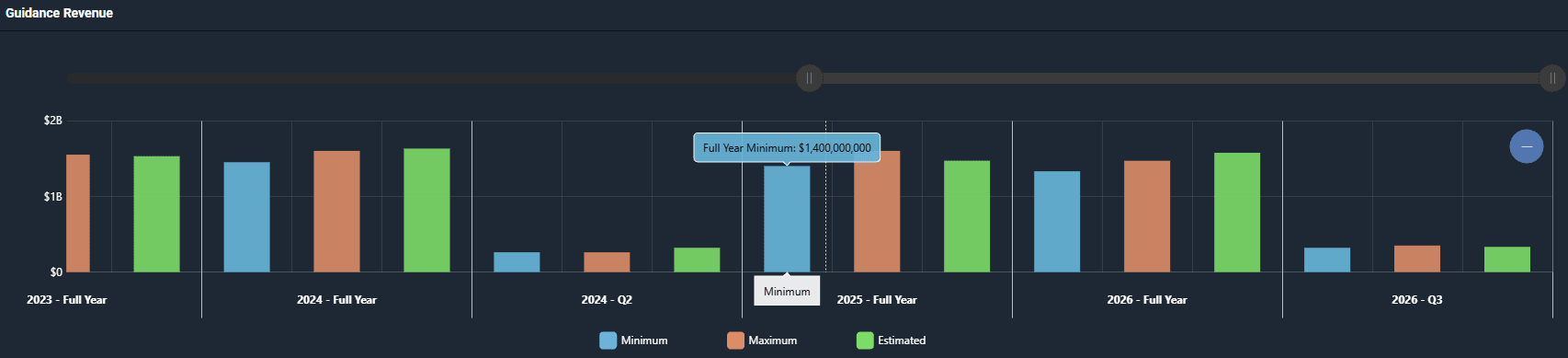This screenshot has width=1568, height=358.
Task: Select 2026 Full Year Maximum bar
Action: [x=1147, y=216]
